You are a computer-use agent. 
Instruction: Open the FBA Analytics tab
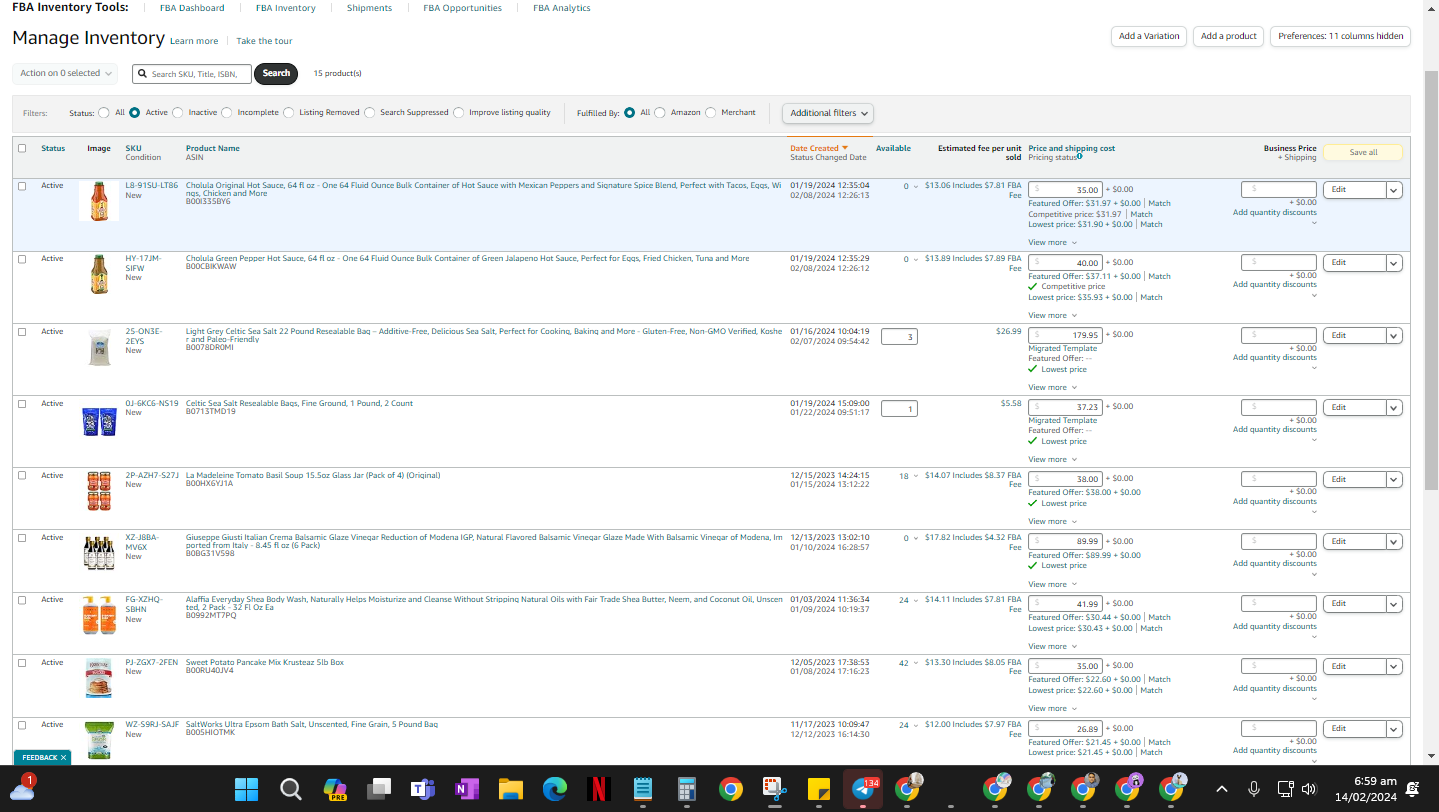[562, 8]
